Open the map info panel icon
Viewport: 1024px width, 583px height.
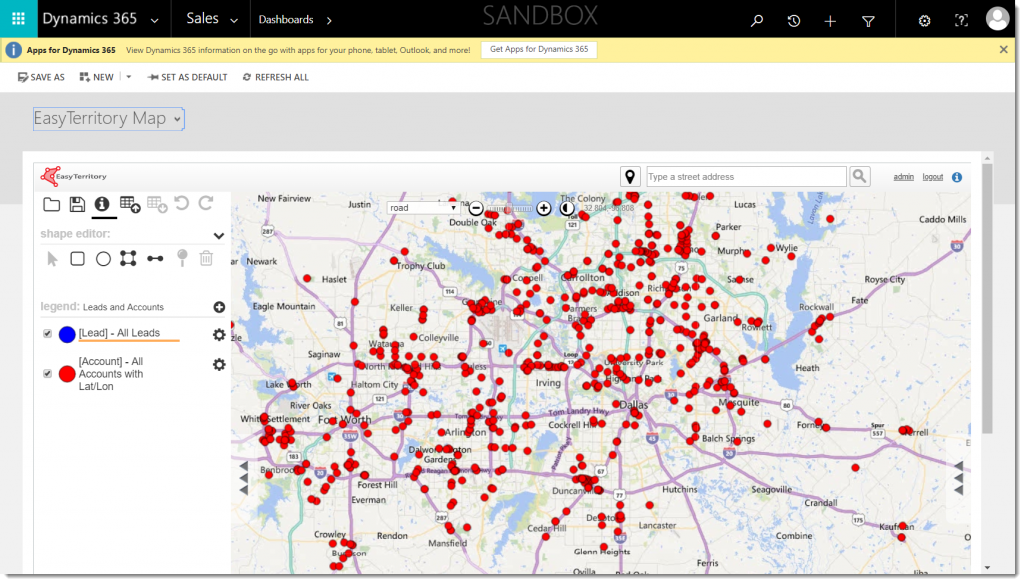(x=102, y=204)
